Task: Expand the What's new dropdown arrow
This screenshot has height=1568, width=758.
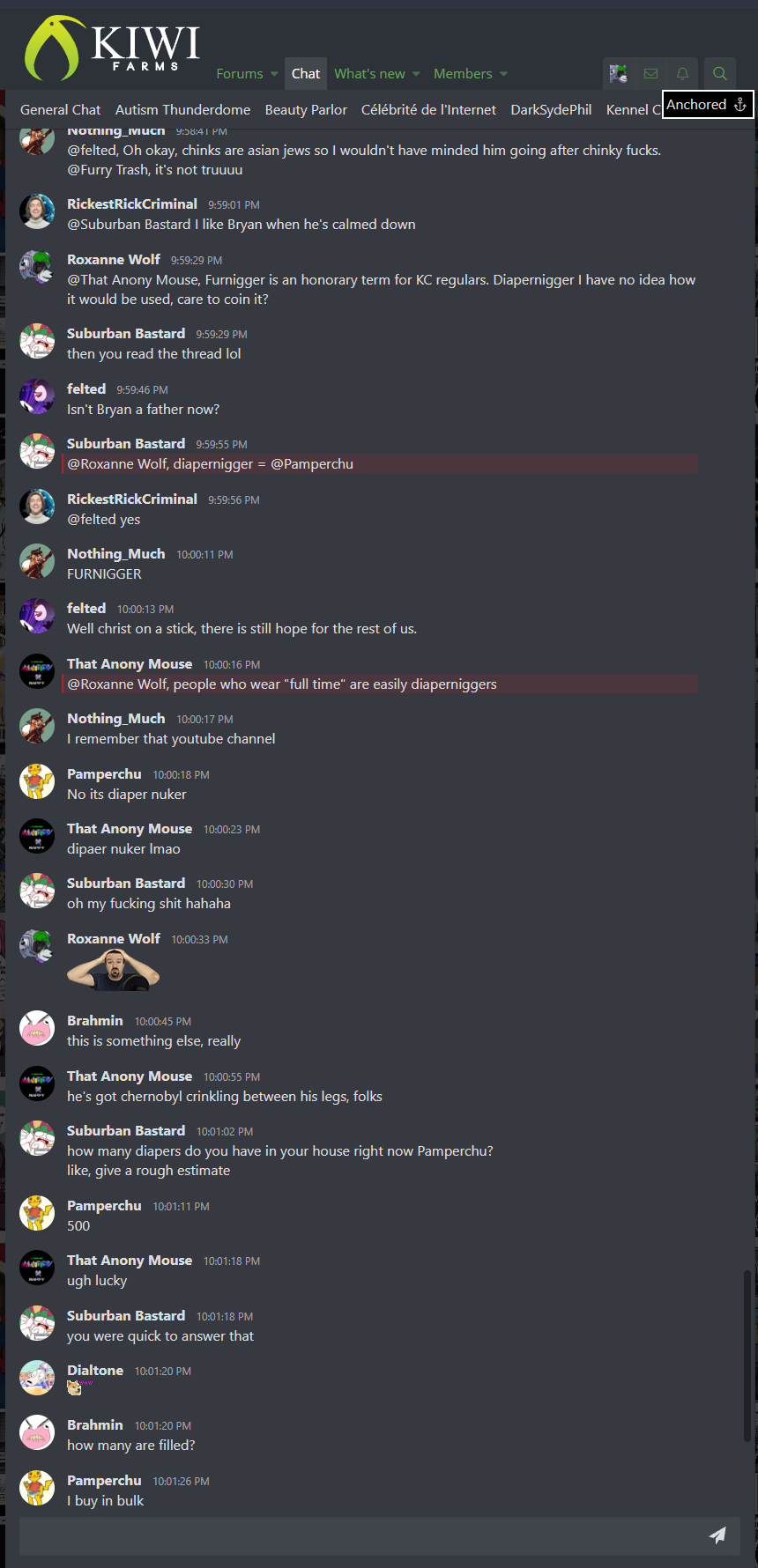Action: coord(416,74)
